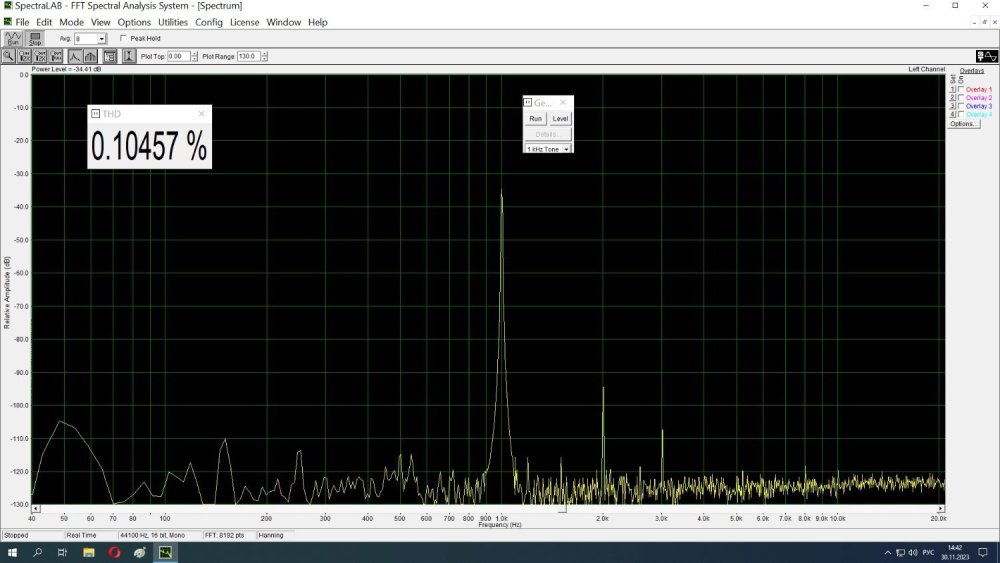Click the signal generator icon at top right
The width and height of the screenshot is (1000, 563).
tap(985, 56)
